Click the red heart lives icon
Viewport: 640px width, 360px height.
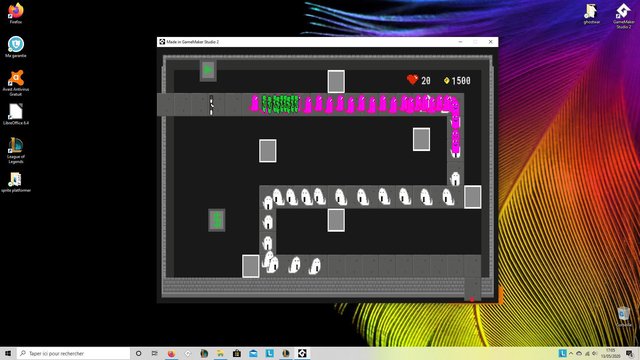[x=412, y=80]
